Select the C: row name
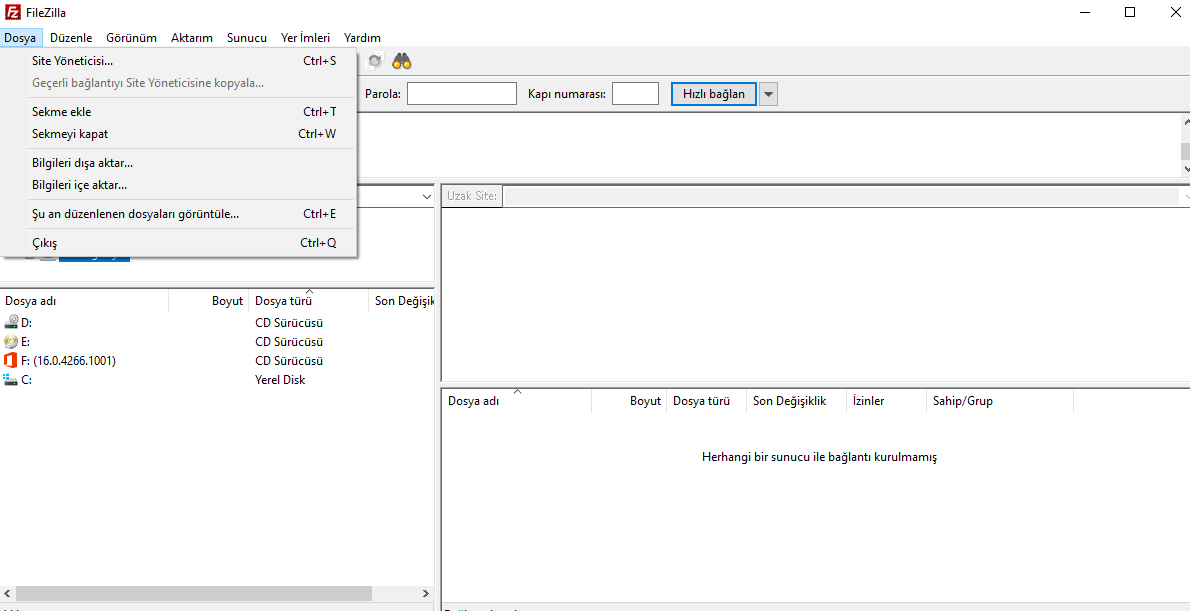1190x611 pixels. pyautogui.click(x=27, y=380)
